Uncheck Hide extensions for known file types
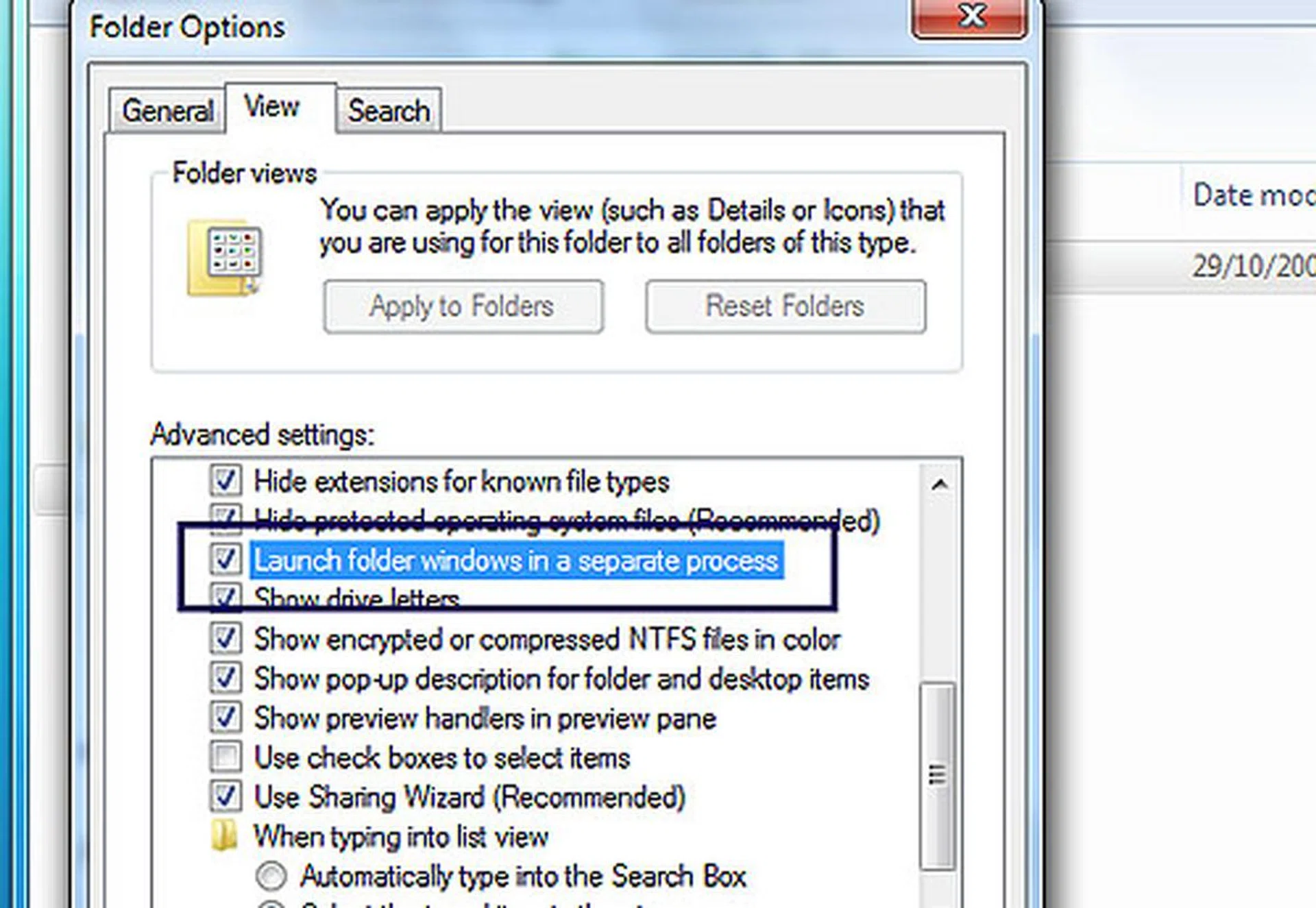1316x908 pixels. point(226,481)
